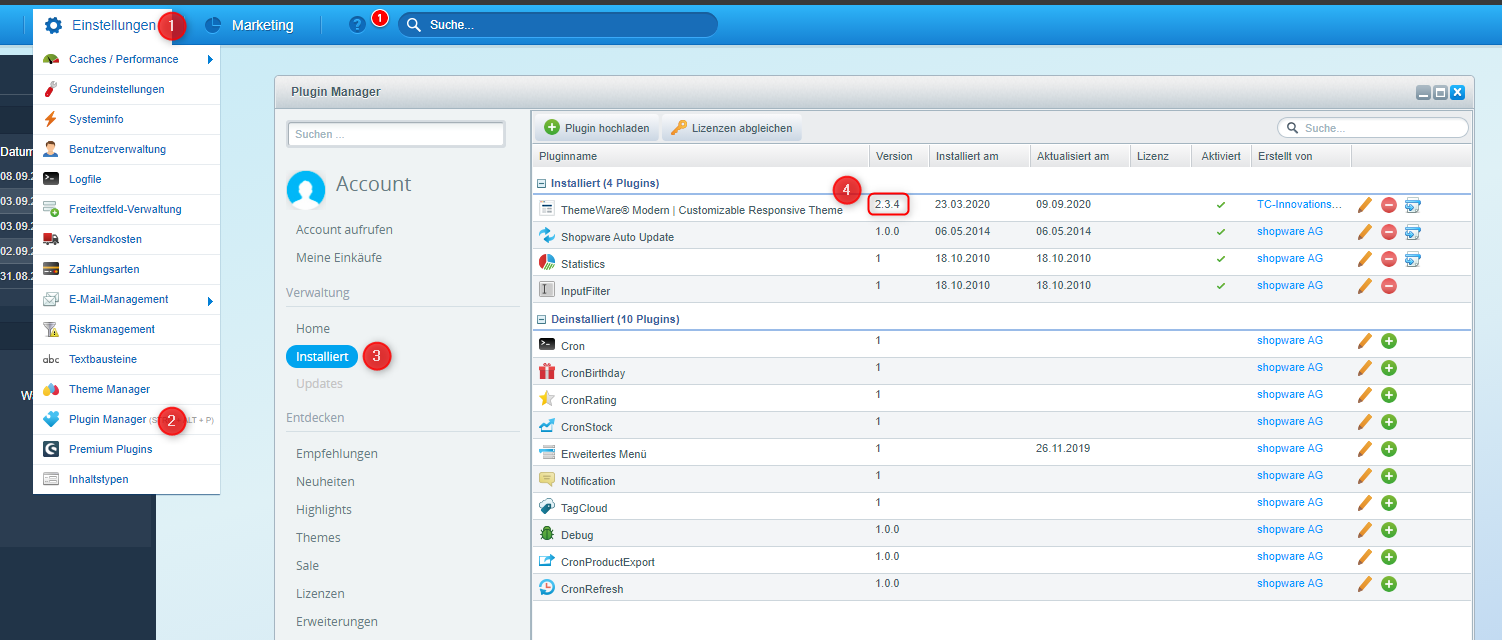Image resolution: width=1502 pixels, height=640 pixels.
Task: Uninstall Statistics plugin using red minus icon
Action: point(1388,258)
